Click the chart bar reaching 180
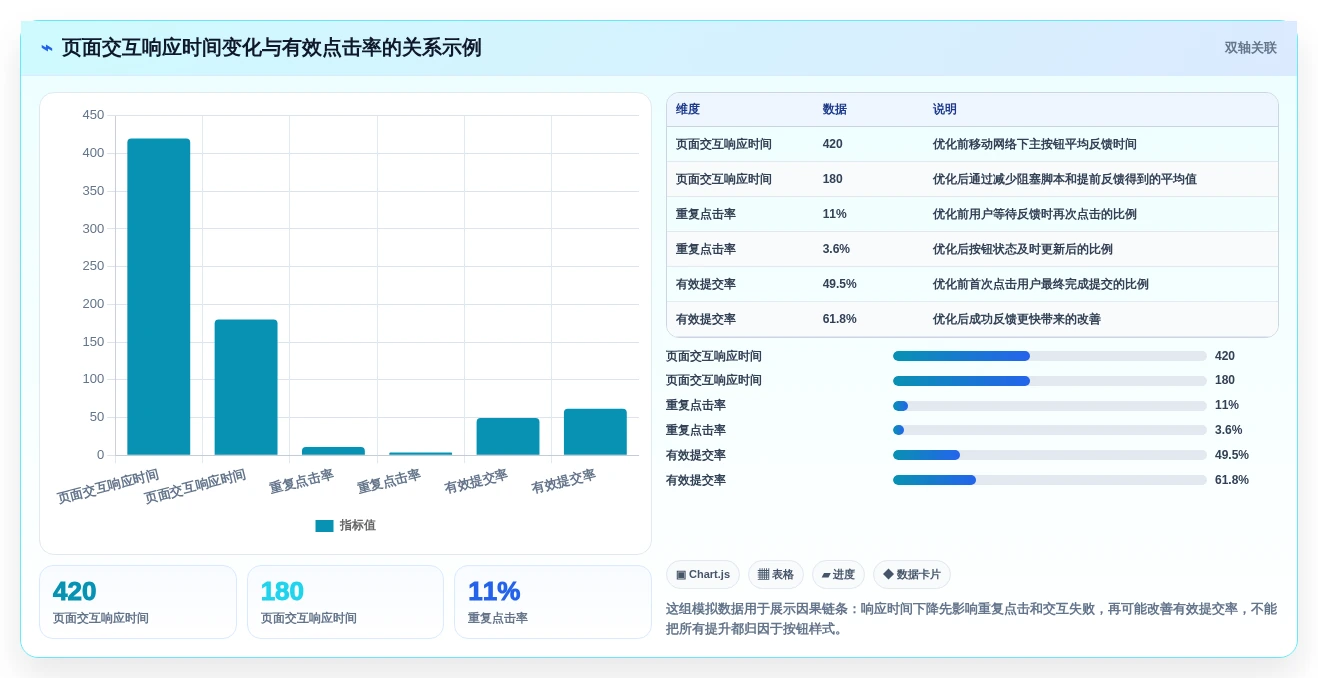 pyautogui.click(x=246, y=387)
